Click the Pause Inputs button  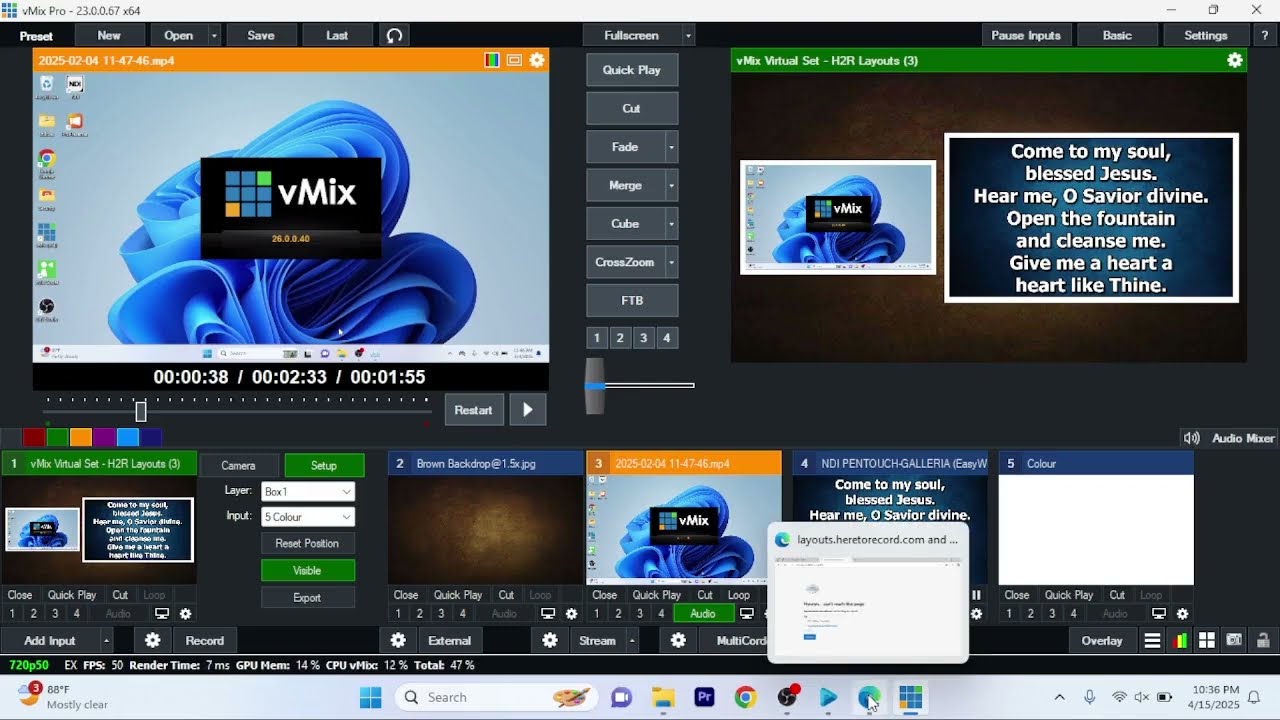click(x=1026, y=35)
